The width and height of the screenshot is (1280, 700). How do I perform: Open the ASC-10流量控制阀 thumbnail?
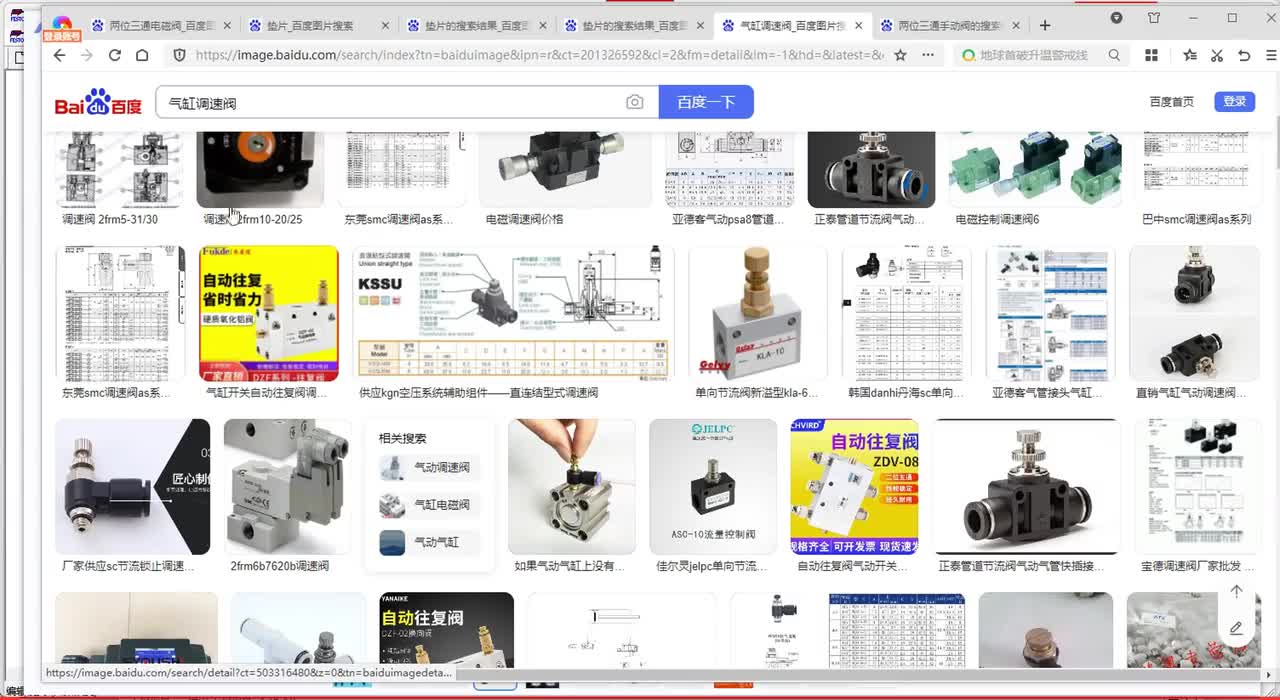tap(713, 486)
